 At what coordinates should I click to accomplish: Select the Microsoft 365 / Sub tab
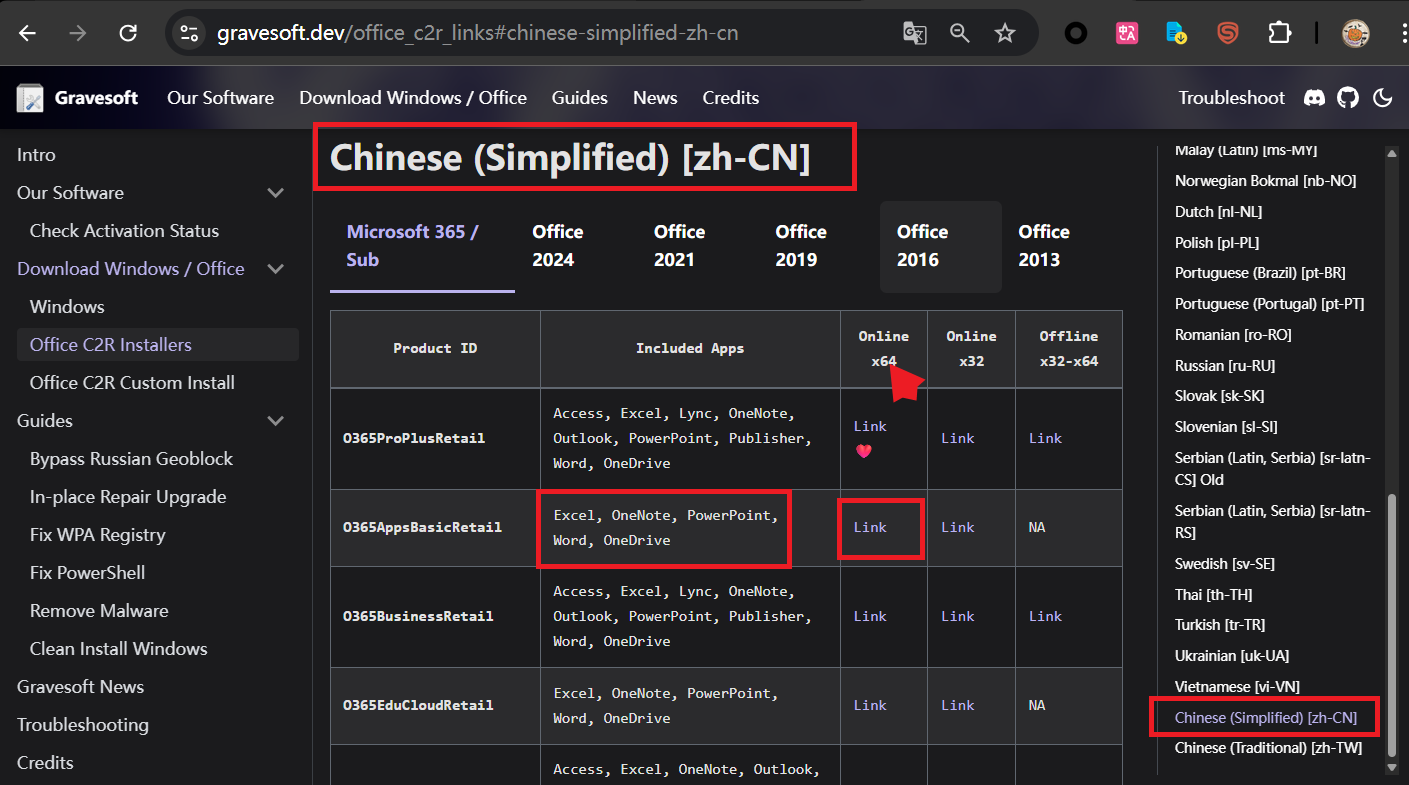coord(422,246)
